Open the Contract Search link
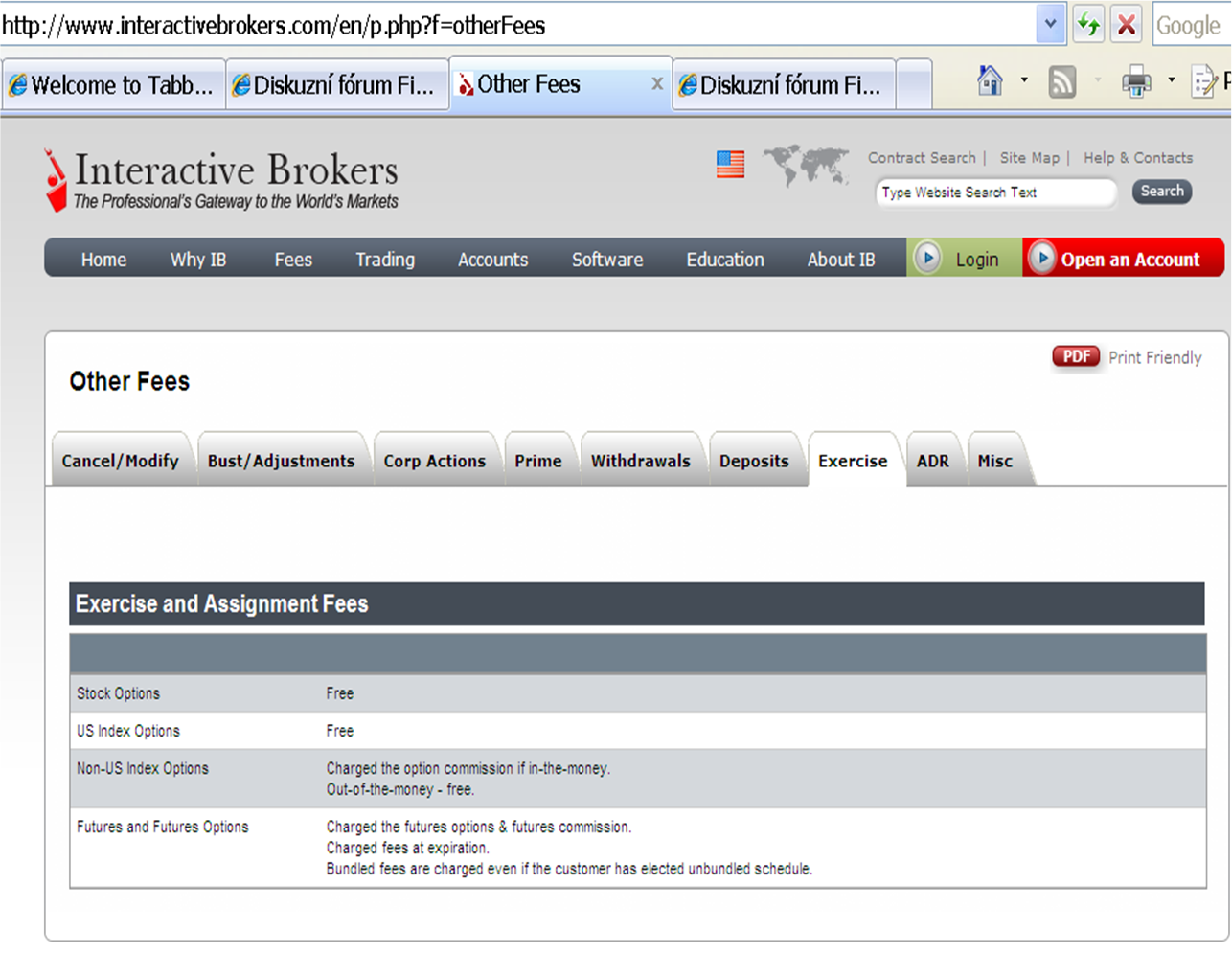Viewport: 1232px width, 953px height. (x=922, y=158)
